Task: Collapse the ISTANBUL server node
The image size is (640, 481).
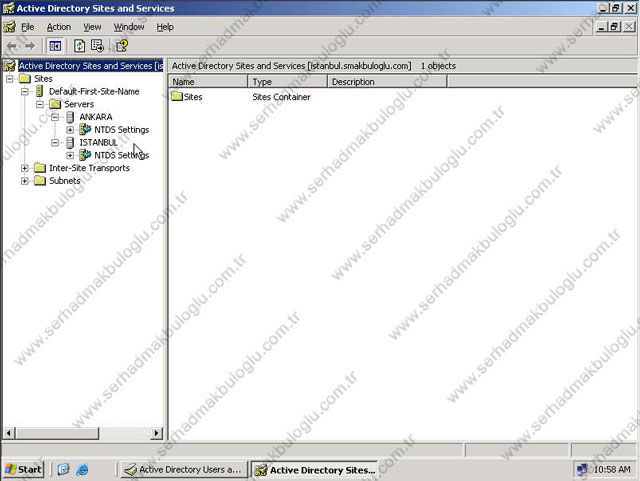Action: (55, 143)
